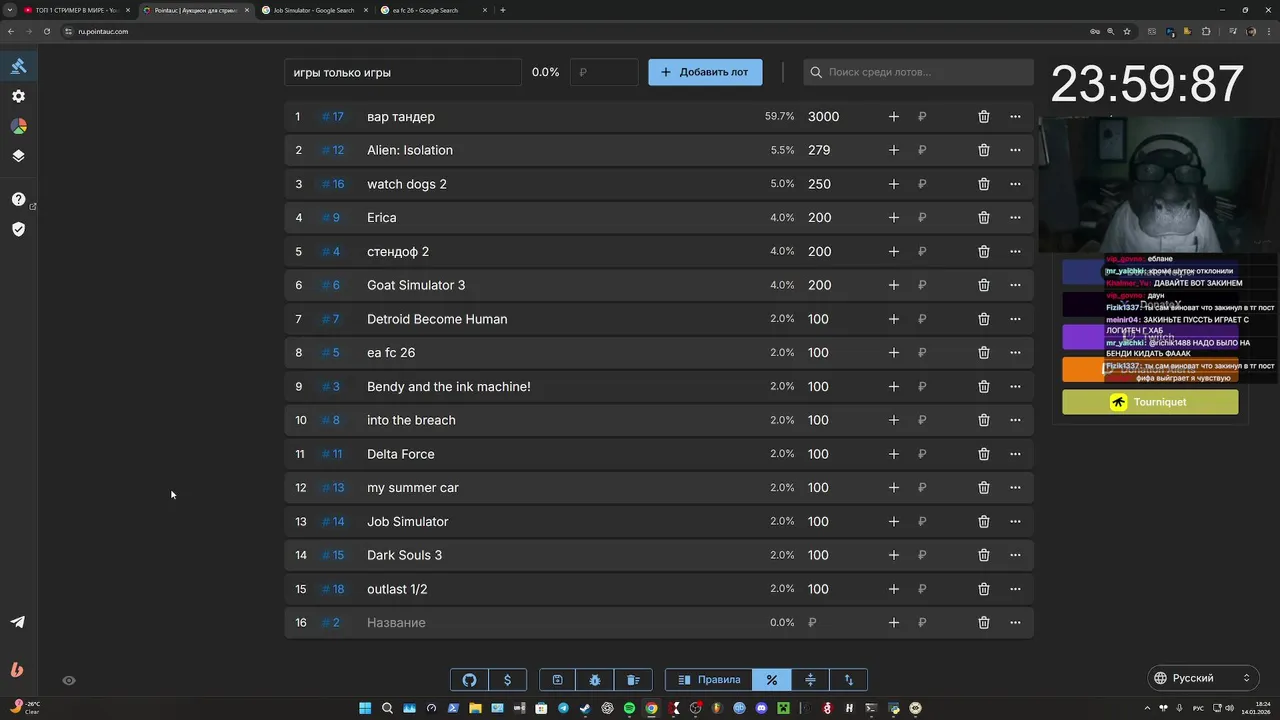
Task: Open Правила rules button
Action: coord(709,680)
